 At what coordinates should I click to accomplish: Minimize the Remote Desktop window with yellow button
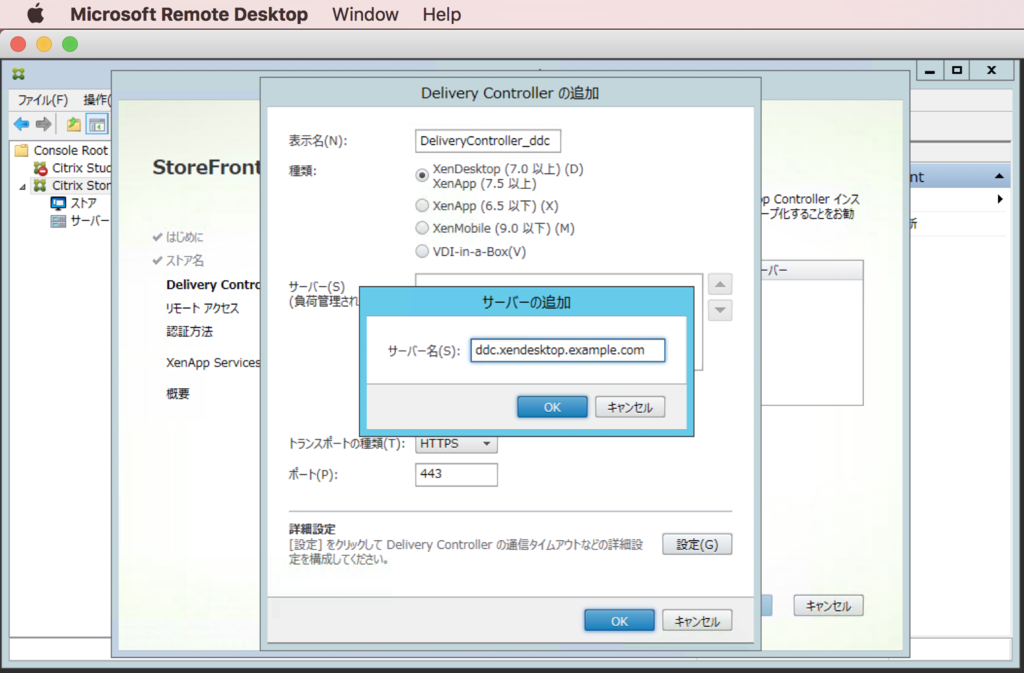[44, 44]
